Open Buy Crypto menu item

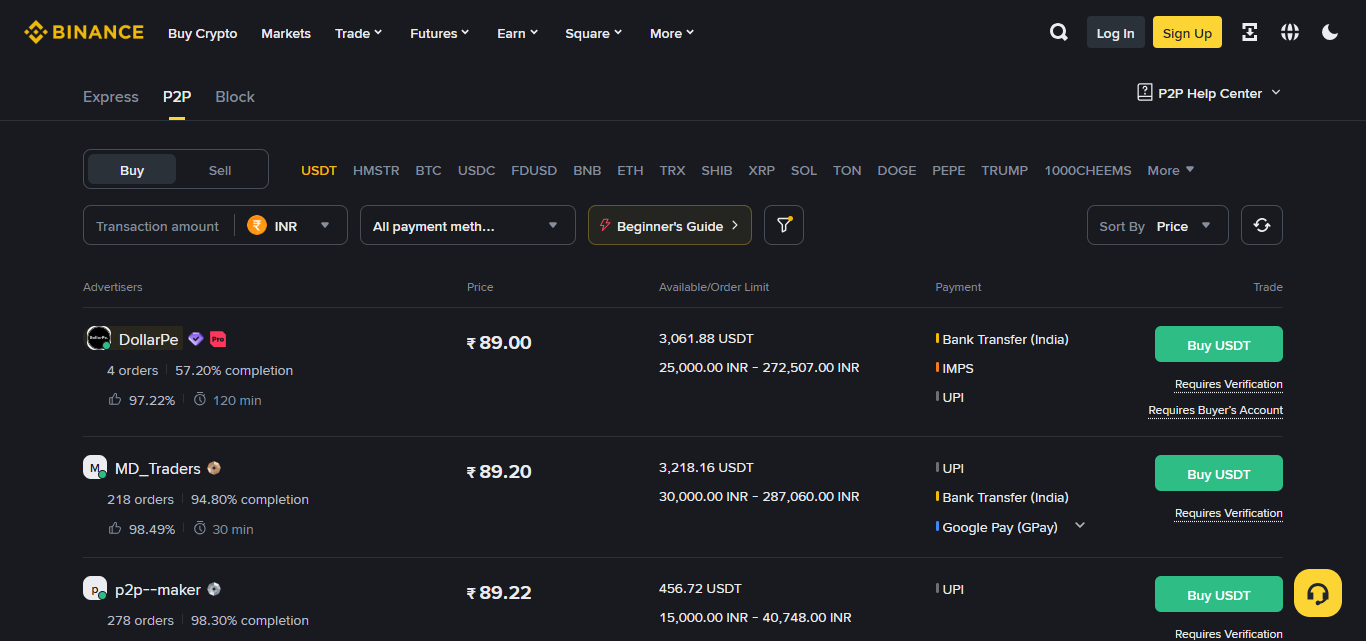point(203,33)
